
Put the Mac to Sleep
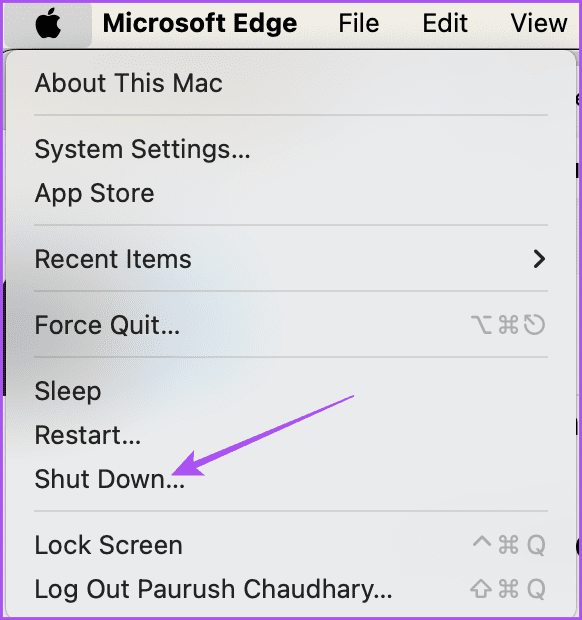[x=291, y=391]
